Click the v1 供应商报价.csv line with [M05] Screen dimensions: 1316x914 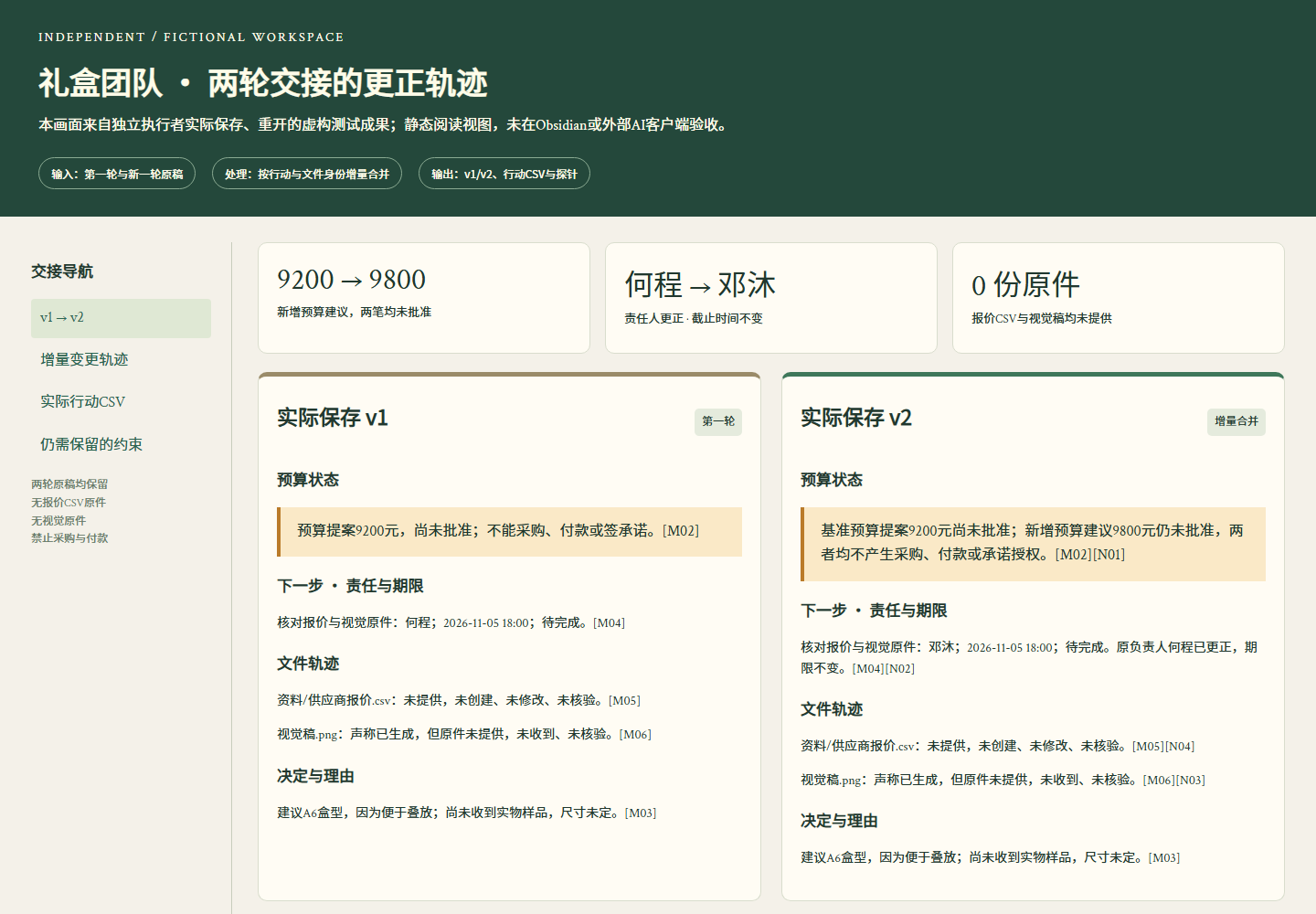coord(459,701)
